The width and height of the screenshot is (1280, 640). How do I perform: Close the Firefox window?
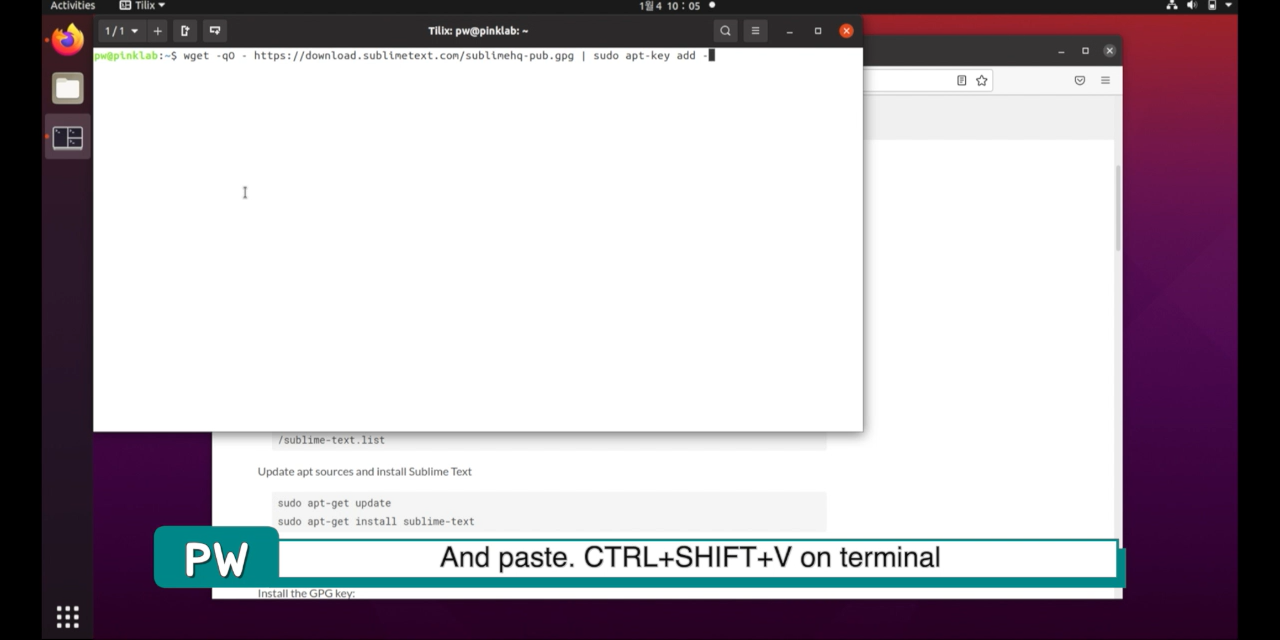pos(1109,51)
